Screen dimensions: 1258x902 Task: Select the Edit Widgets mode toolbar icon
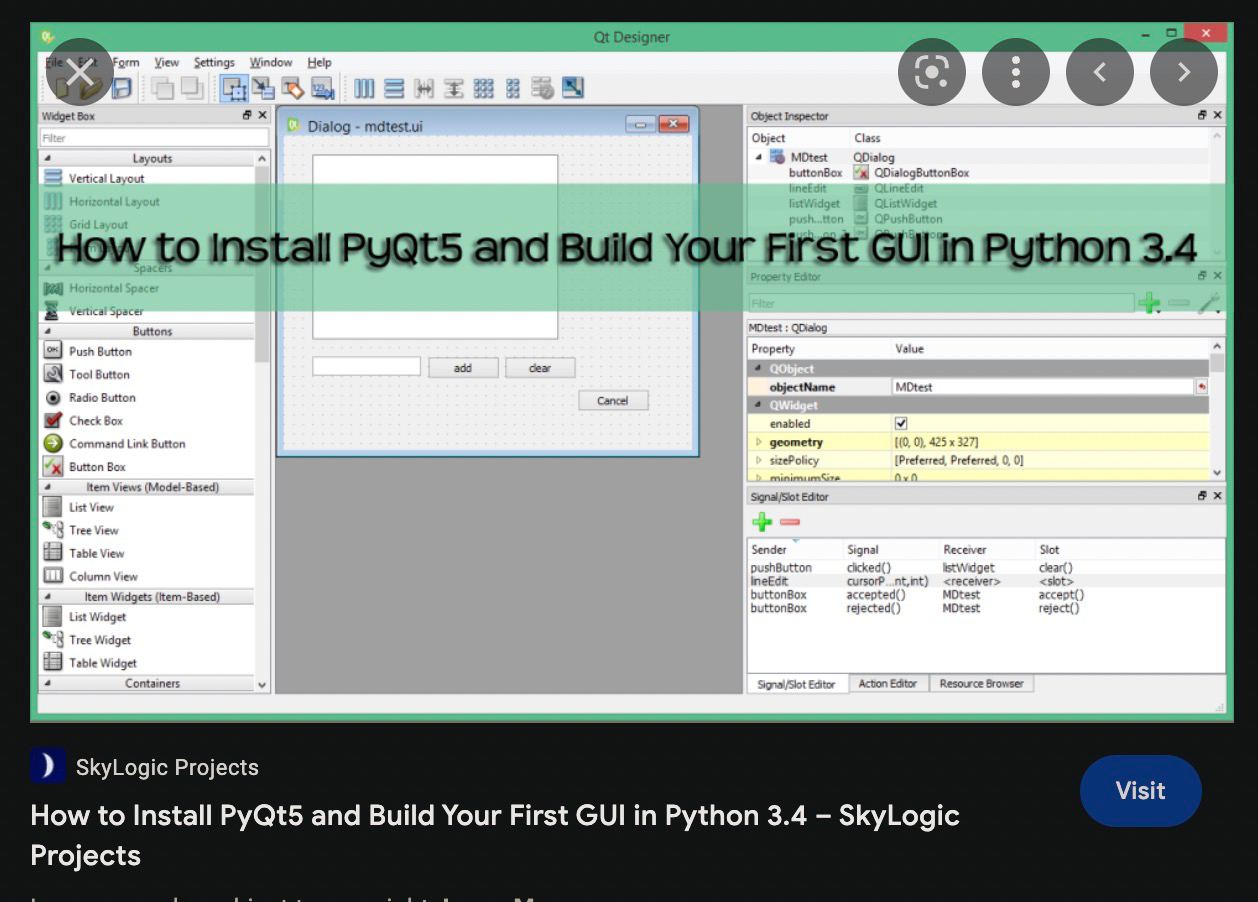point(234,88)
